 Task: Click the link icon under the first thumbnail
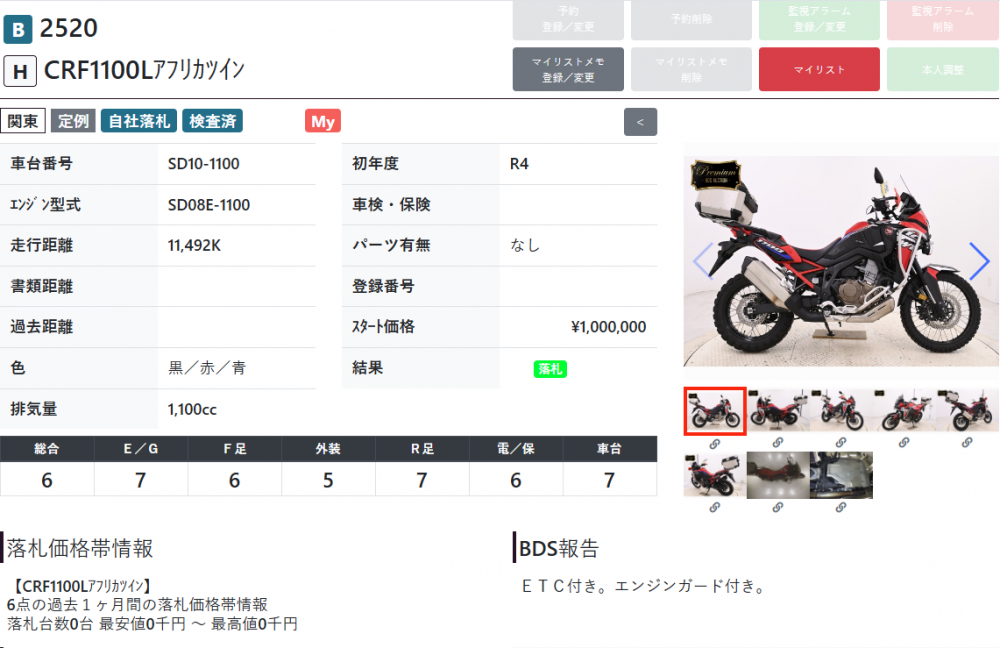(x=714, y=443)
